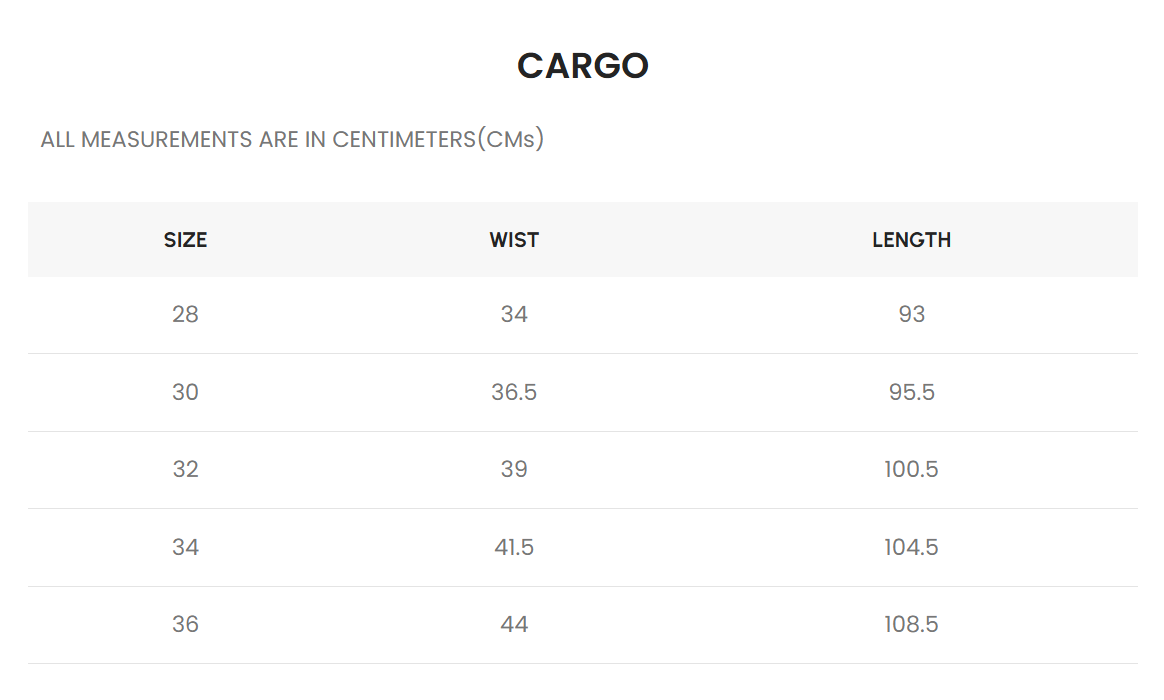Click waist value 34 for size 28
This screenshot has height=700, width=1164.
tap(514, 315)
